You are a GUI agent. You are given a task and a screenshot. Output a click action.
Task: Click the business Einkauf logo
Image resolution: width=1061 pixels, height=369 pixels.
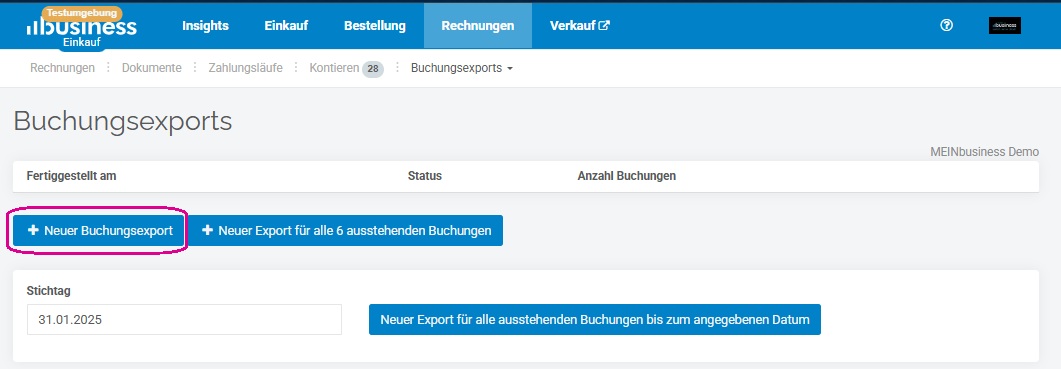coord(81,28)
